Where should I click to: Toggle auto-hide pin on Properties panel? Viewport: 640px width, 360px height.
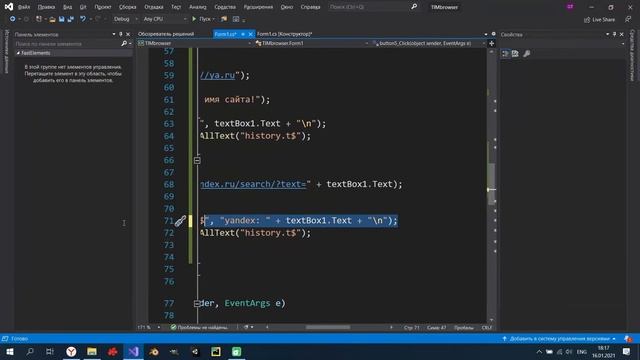(x=614, y=34)
